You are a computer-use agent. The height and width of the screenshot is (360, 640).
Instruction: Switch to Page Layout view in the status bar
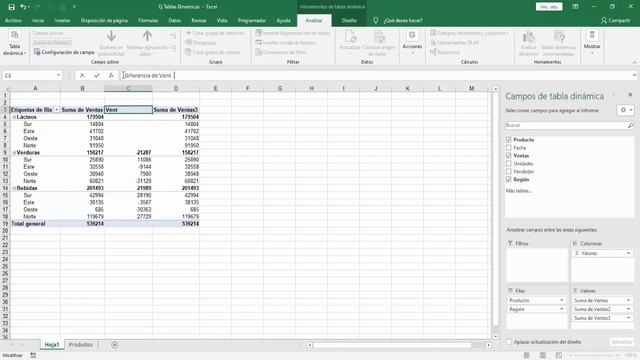point(542,356)
